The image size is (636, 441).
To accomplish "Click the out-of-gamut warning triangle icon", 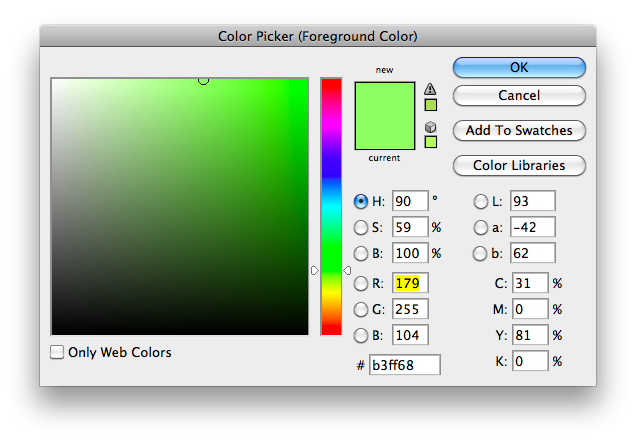I will point(431,88).
